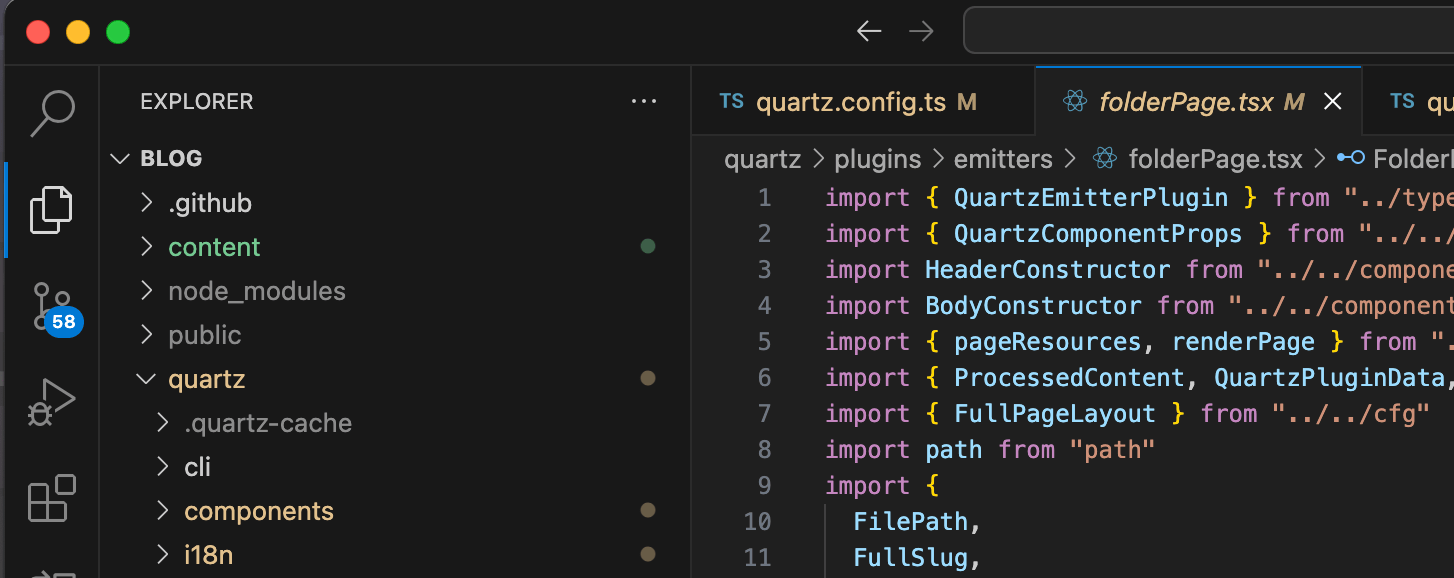Image resolution: width=1454 pixels, height=578 pixels.
Task: Go forward with the right arrow
Action: coord(921,32)
